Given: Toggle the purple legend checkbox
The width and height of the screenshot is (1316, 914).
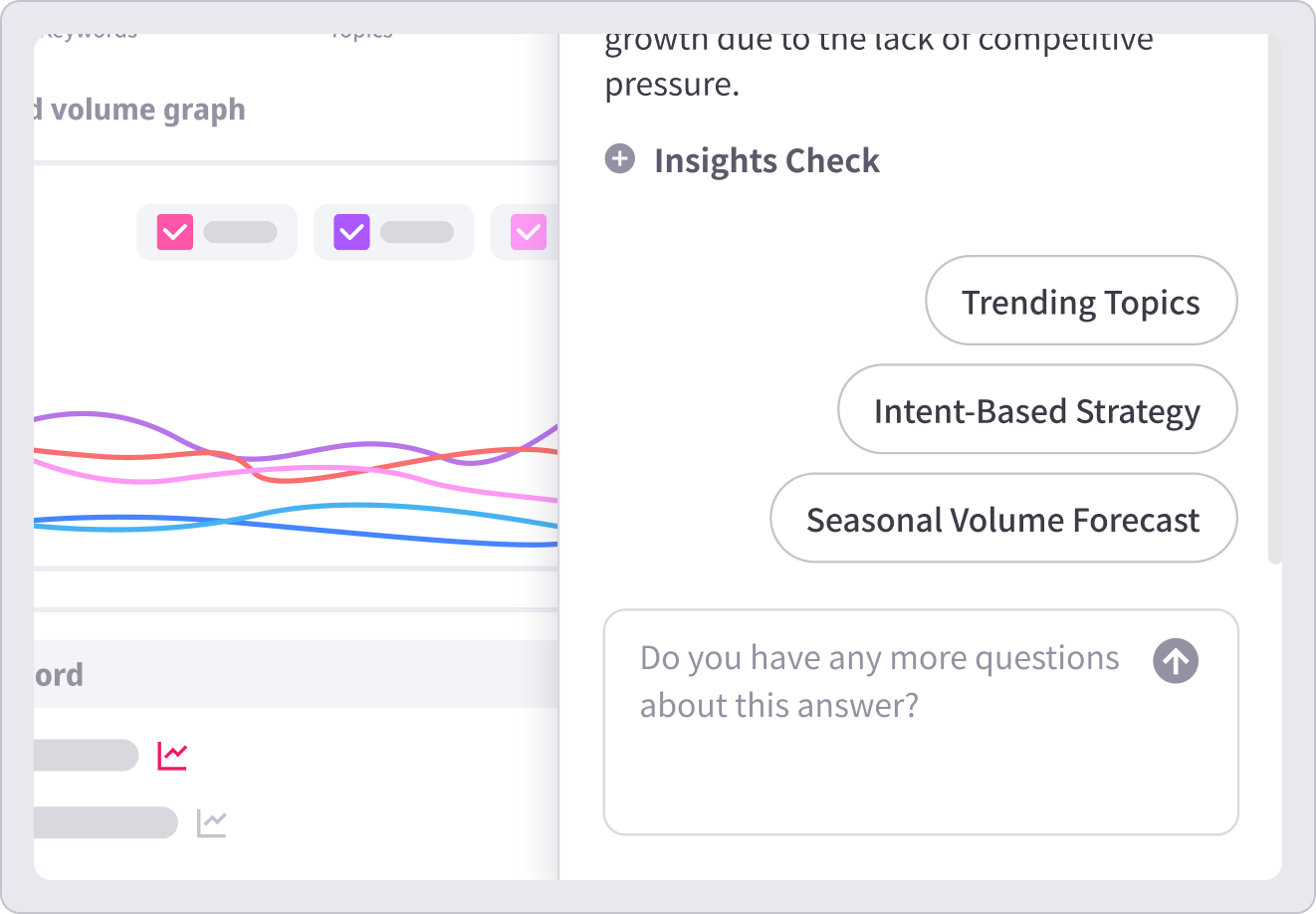Looking at the screenshot, I should [x=351, y=232].
